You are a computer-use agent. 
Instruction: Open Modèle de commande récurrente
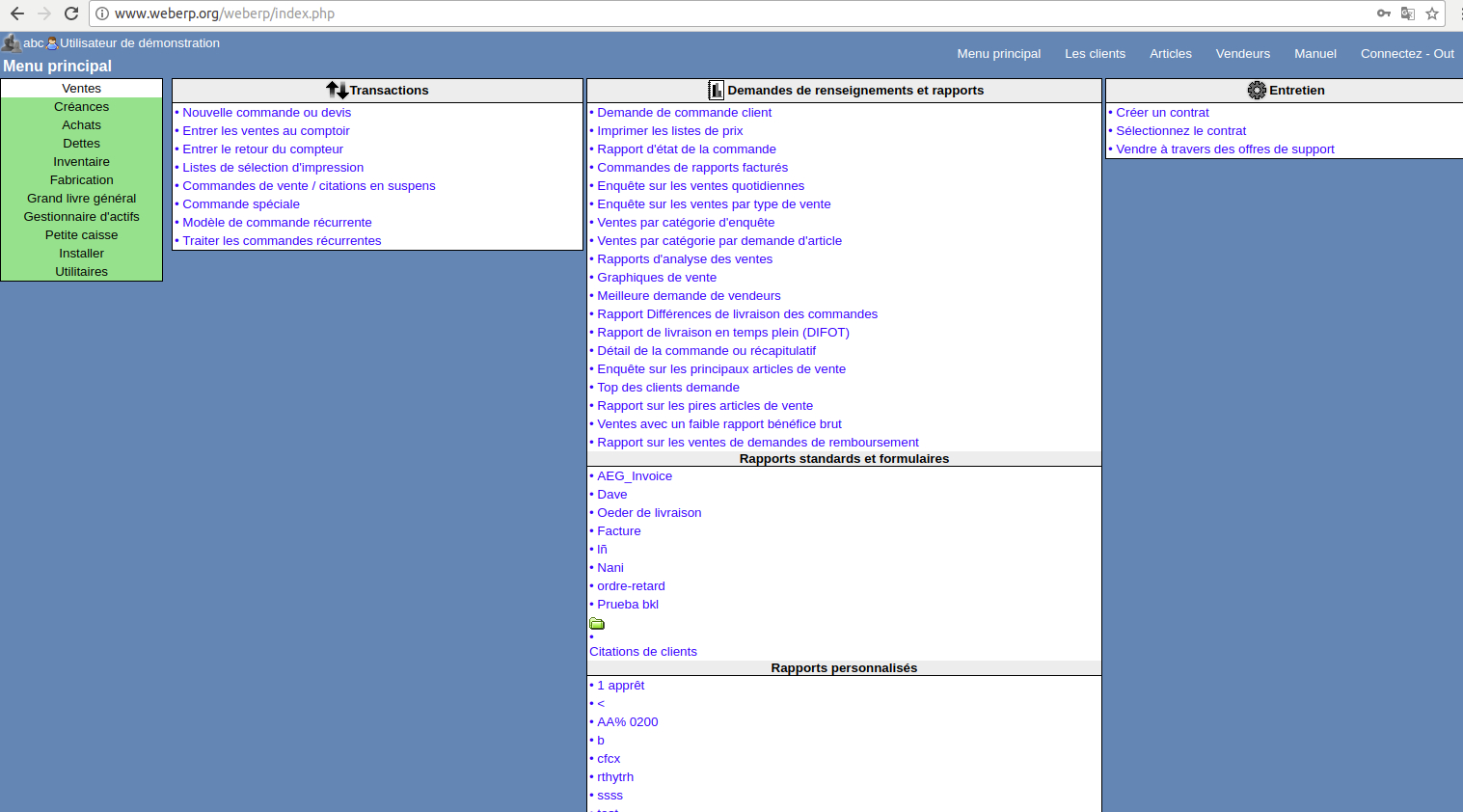pos(277,222)
